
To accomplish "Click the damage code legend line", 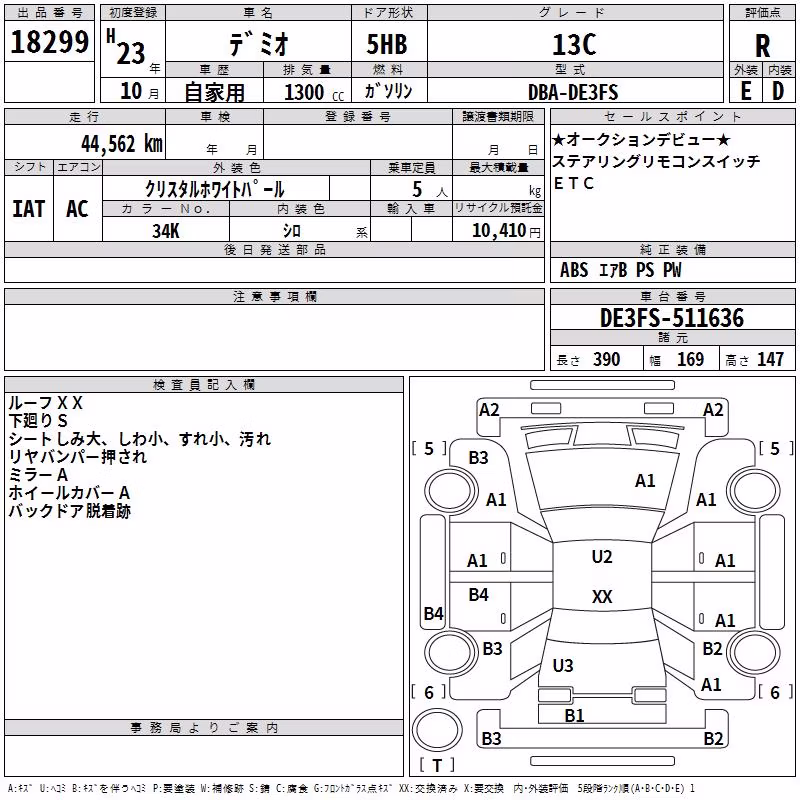I will pos(351,789).
